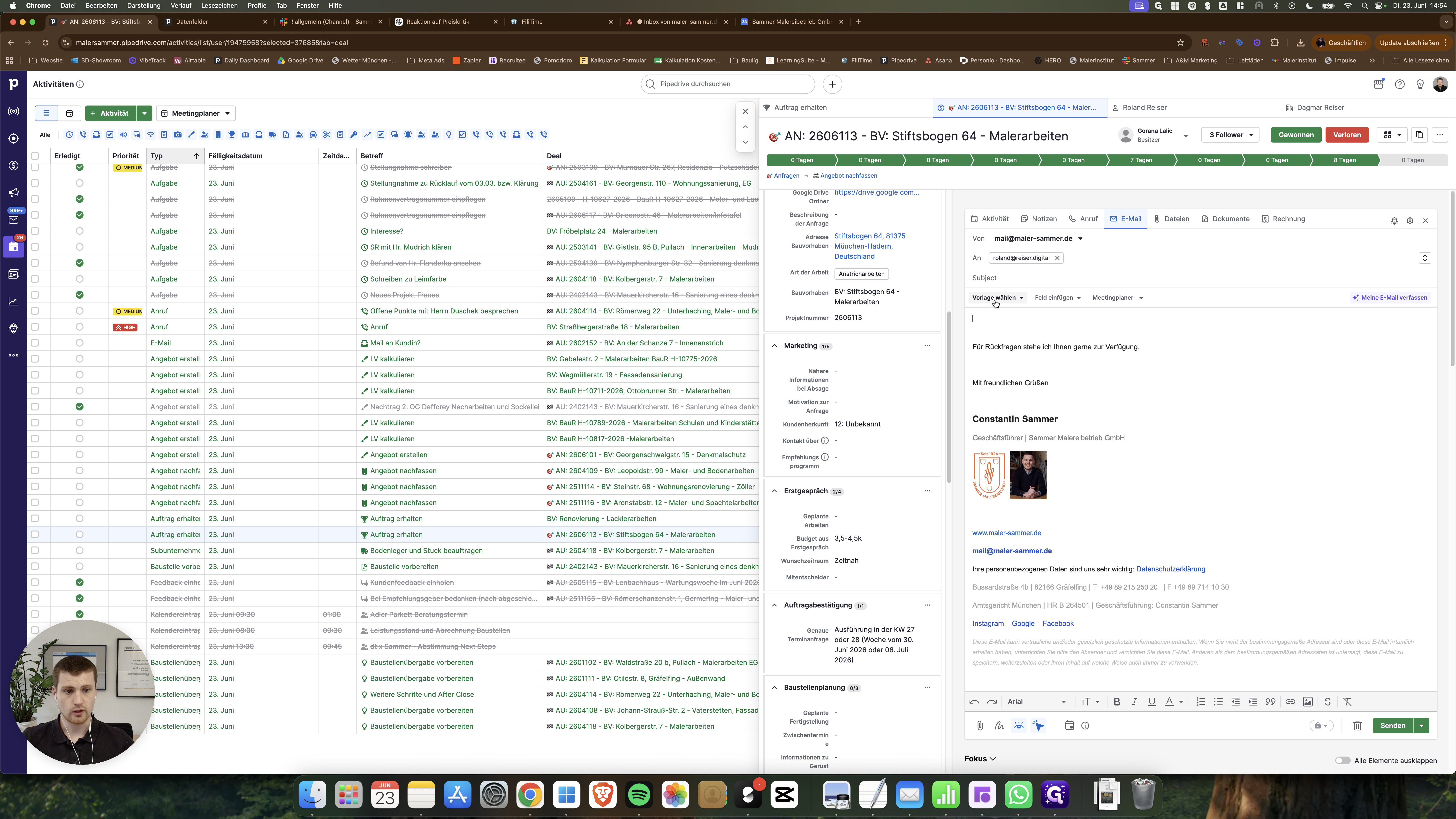Viewport: 1456px width, 819px height.
Task: Filter activities by the trophy icon type
Action: point(232,135)
